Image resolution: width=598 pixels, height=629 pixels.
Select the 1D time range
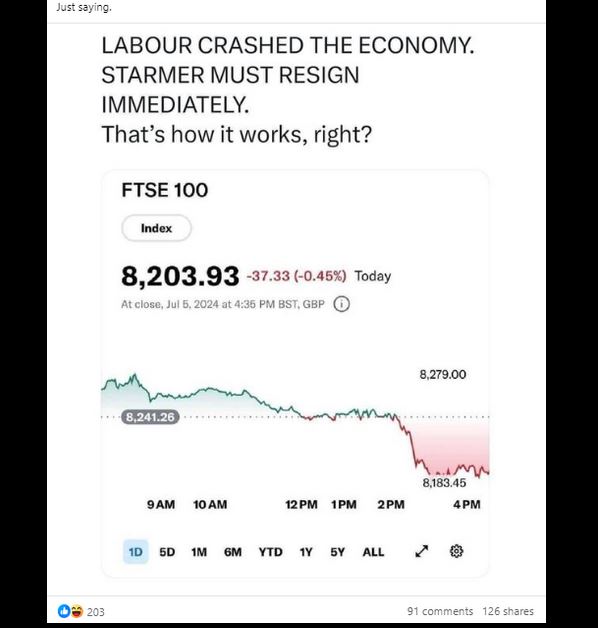[x=136, y=552]
